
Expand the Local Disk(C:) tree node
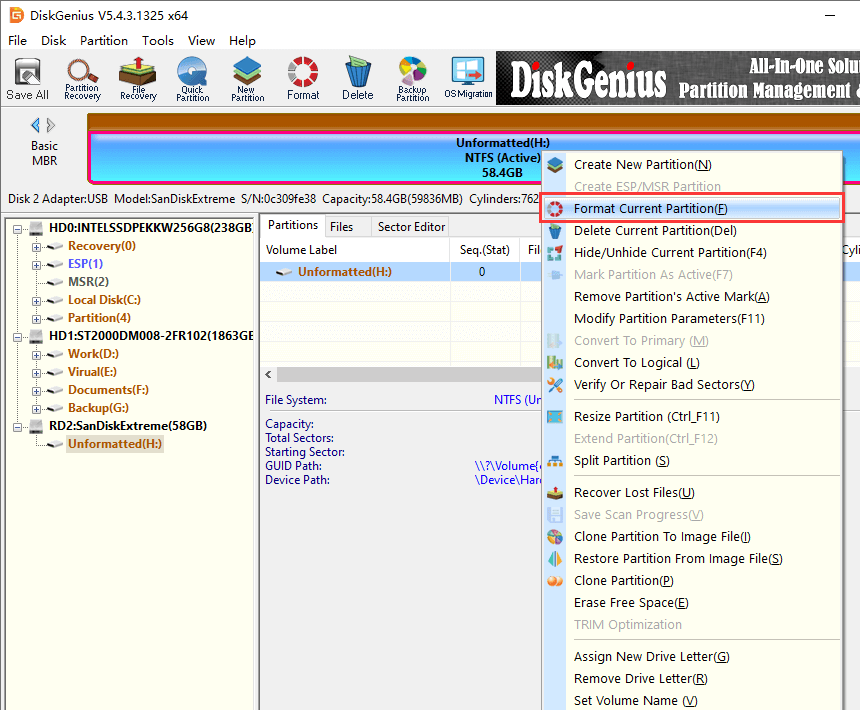point(37,300)
